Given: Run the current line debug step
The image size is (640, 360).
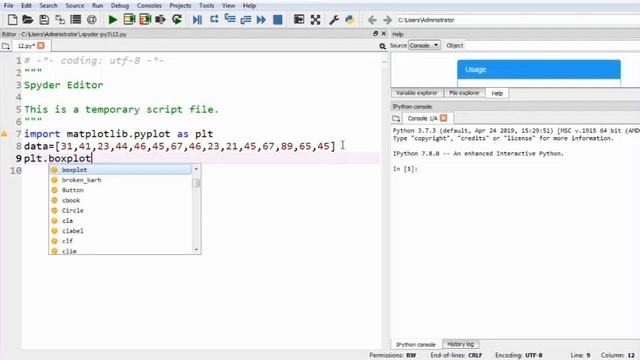Looking at the screenshot, I should point(214,20).
